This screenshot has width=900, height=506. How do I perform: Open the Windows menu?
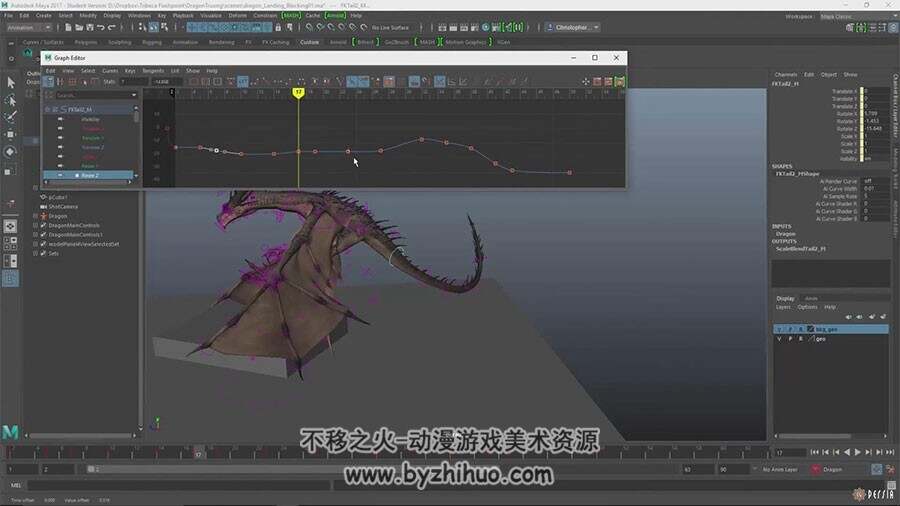pyautogui.click(x=139, y=15)
